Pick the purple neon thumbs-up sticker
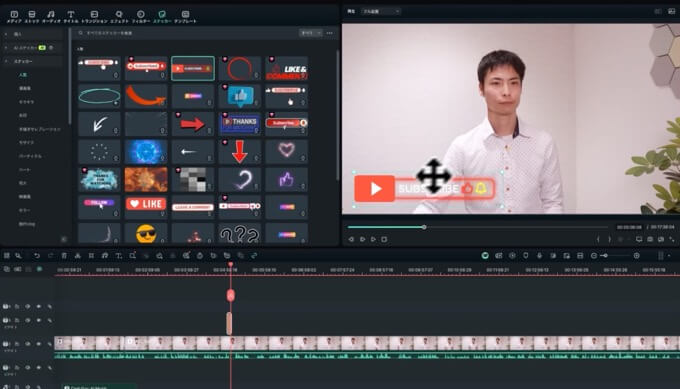This screenshot has width=680, height=389. tap(287, 180)
